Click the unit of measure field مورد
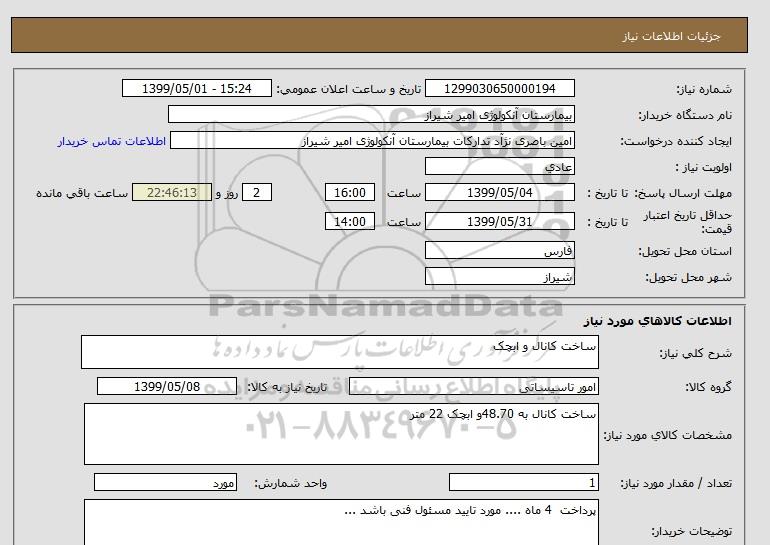The height and width of the screenshot is (545, 770). [x=165, y=483]
